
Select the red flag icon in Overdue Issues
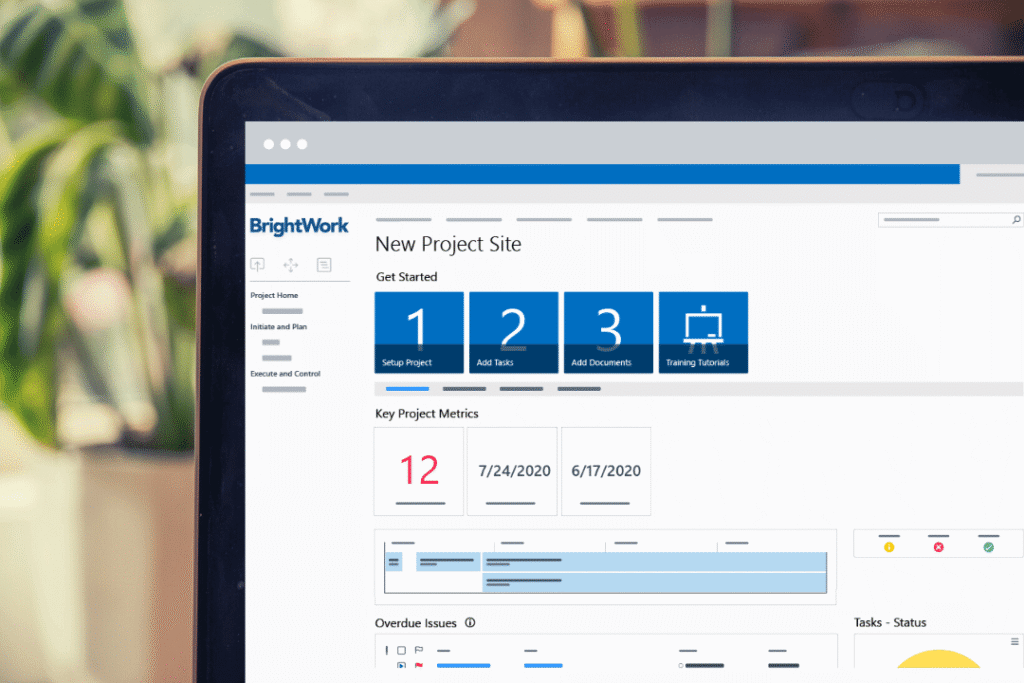coord(418,665)
